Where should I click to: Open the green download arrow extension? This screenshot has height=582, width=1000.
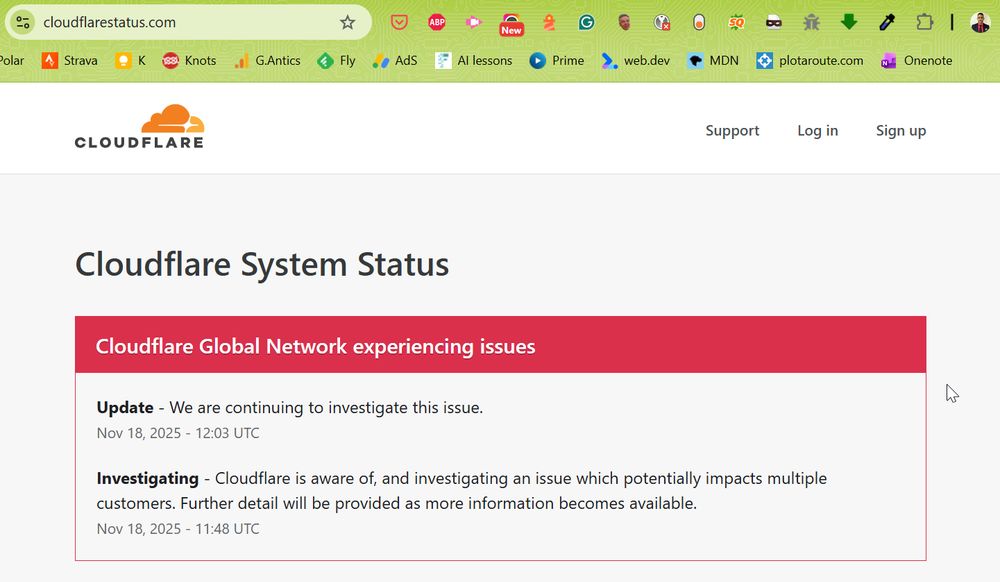click(848, 21)
